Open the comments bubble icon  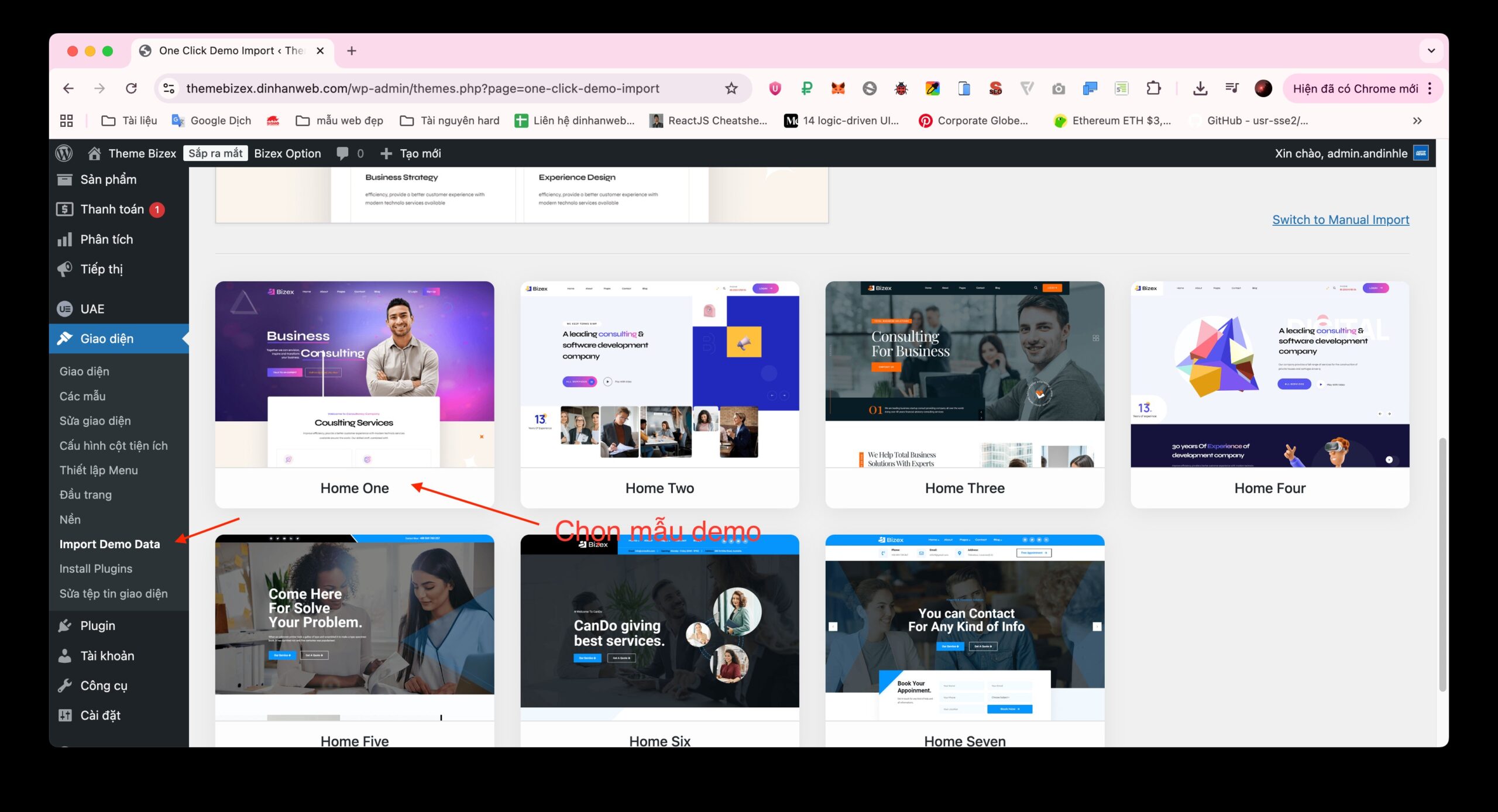pos(343,153)
